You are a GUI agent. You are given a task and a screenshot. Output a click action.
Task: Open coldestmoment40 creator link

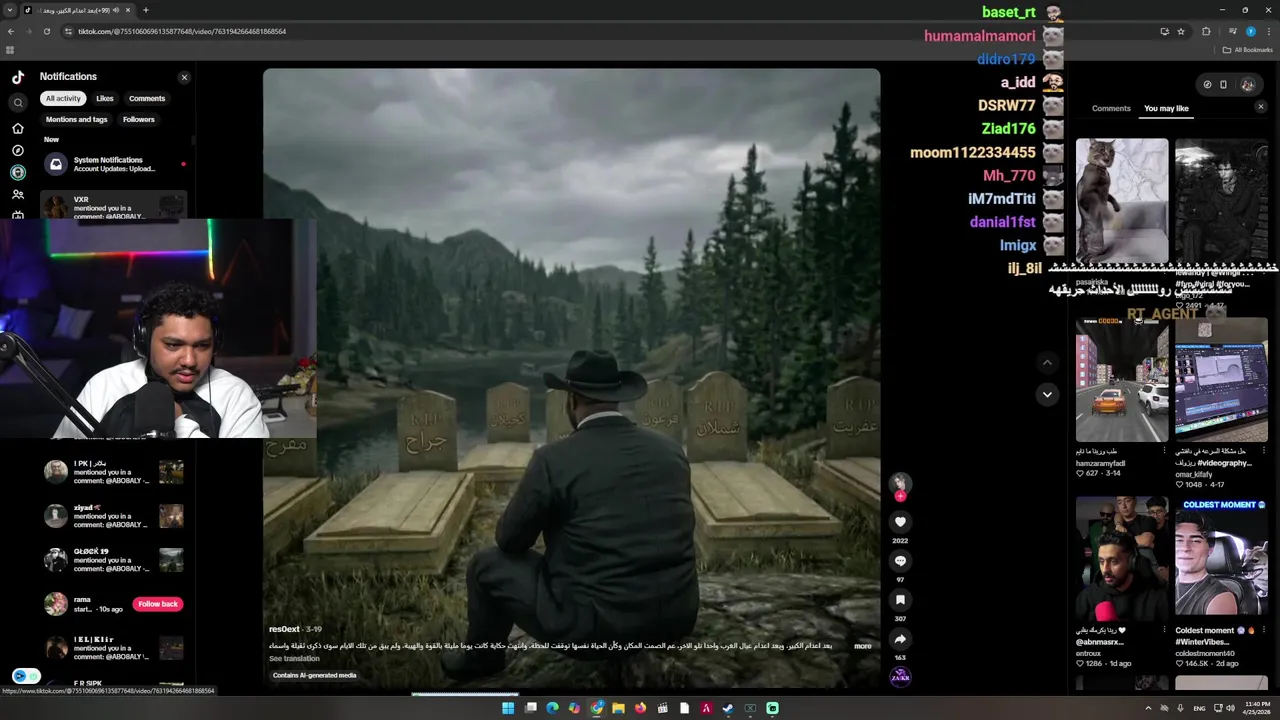(1205, 653)
